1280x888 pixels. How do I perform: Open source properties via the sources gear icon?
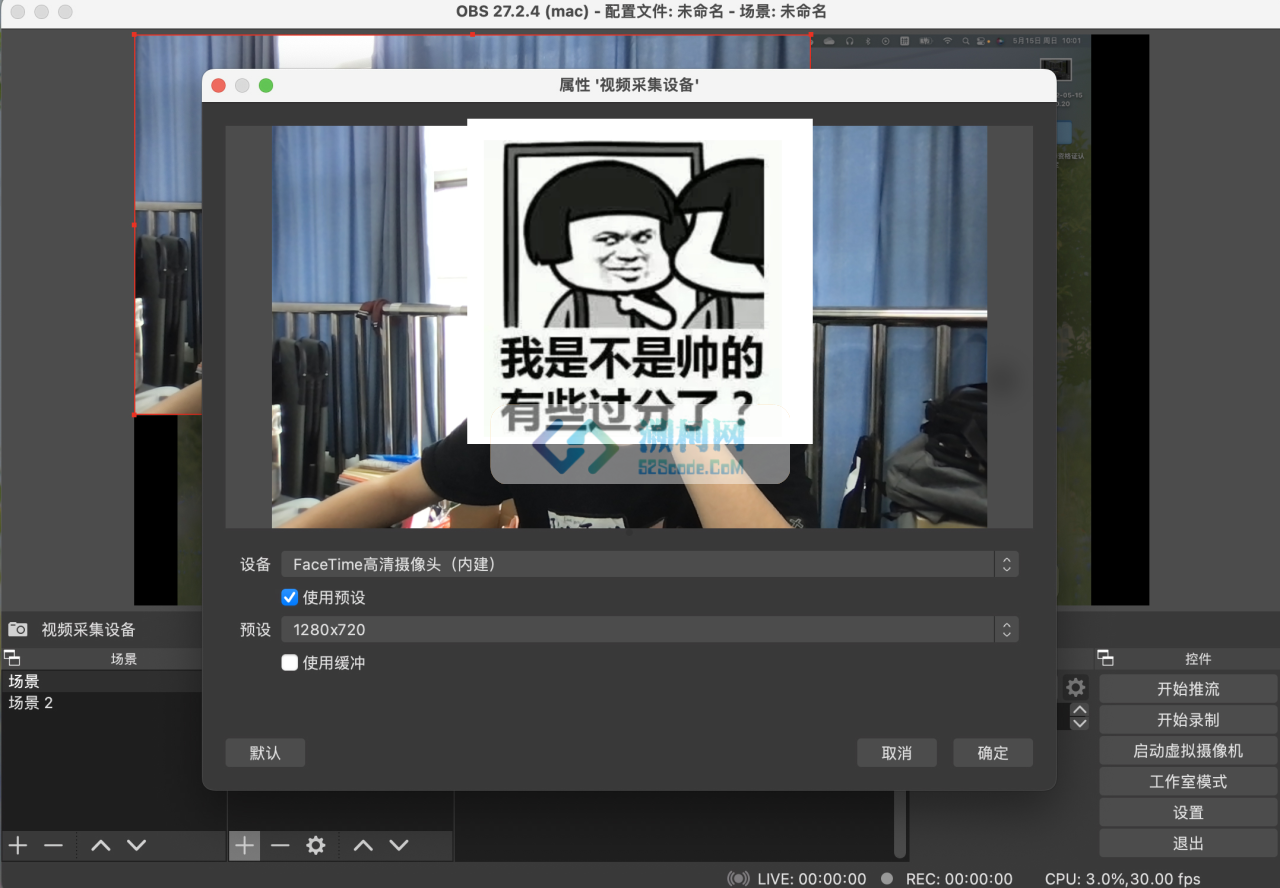click(316, 845)
